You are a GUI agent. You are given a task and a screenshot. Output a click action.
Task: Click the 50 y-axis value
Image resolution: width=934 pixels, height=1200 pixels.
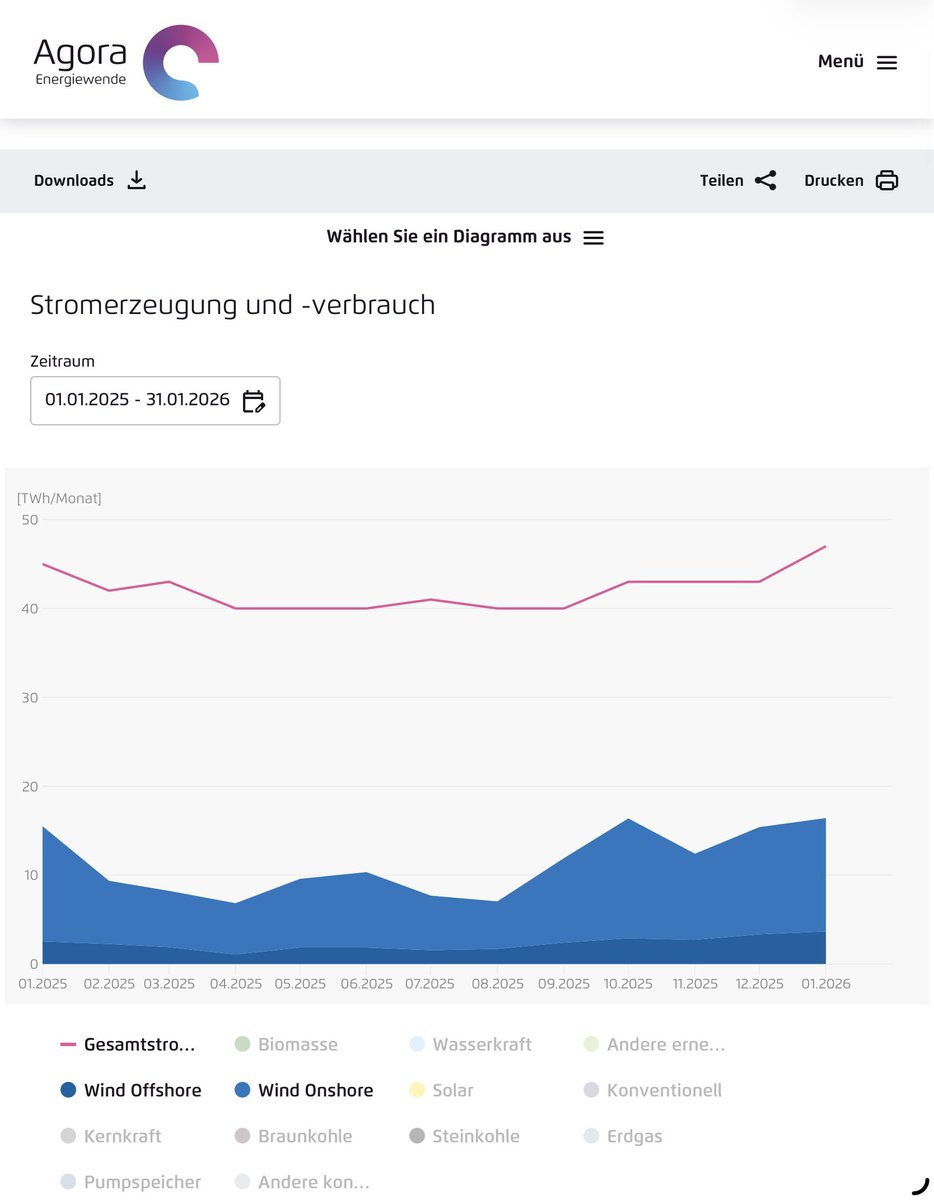coord(29,520)
